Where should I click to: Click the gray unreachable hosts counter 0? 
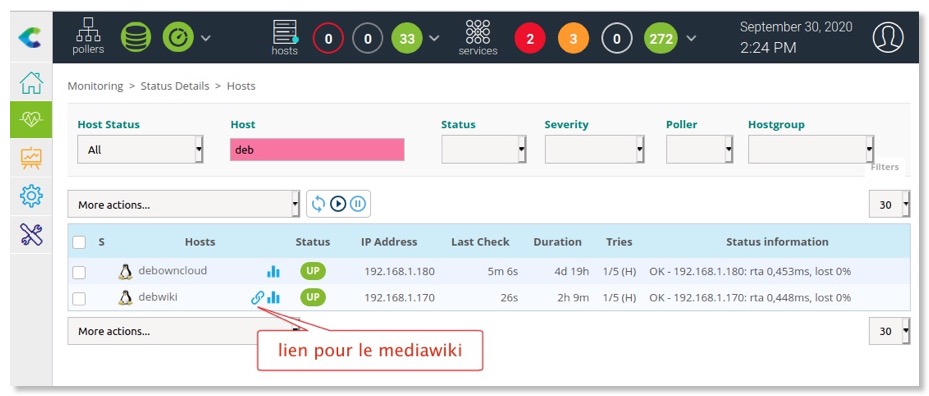pyautogui.click(x=367, y=39)
